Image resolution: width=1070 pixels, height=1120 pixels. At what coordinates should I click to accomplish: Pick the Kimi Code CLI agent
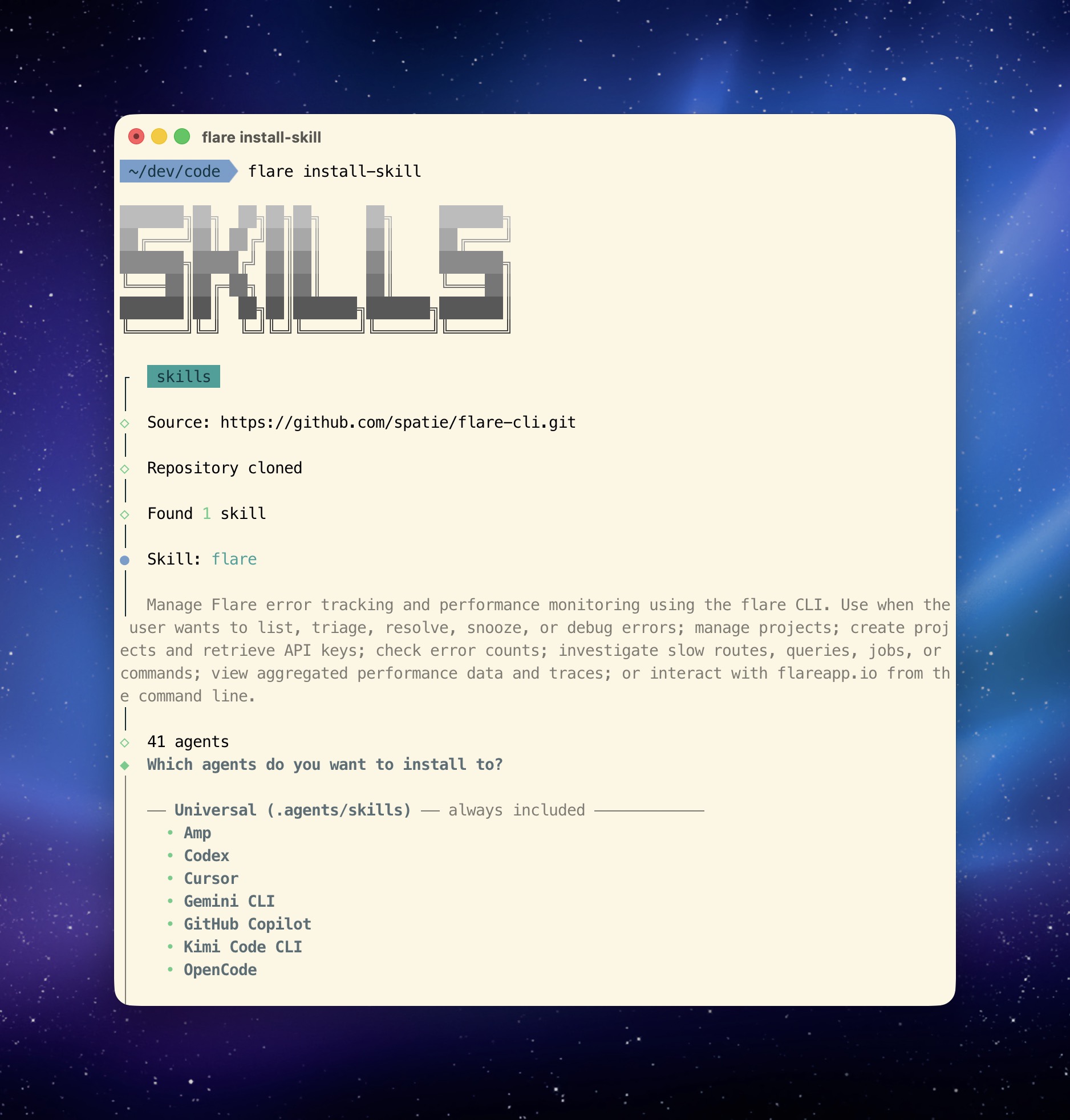click(243, 947)
